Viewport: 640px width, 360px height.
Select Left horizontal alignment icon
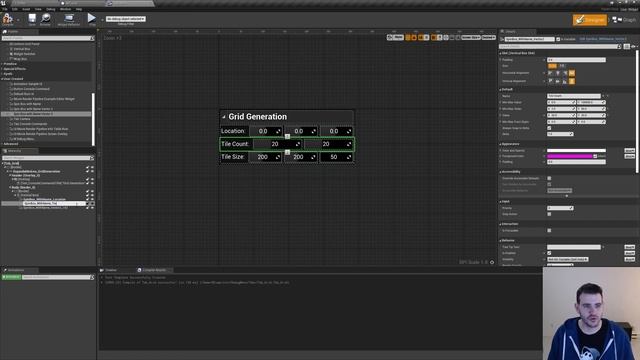550,73
